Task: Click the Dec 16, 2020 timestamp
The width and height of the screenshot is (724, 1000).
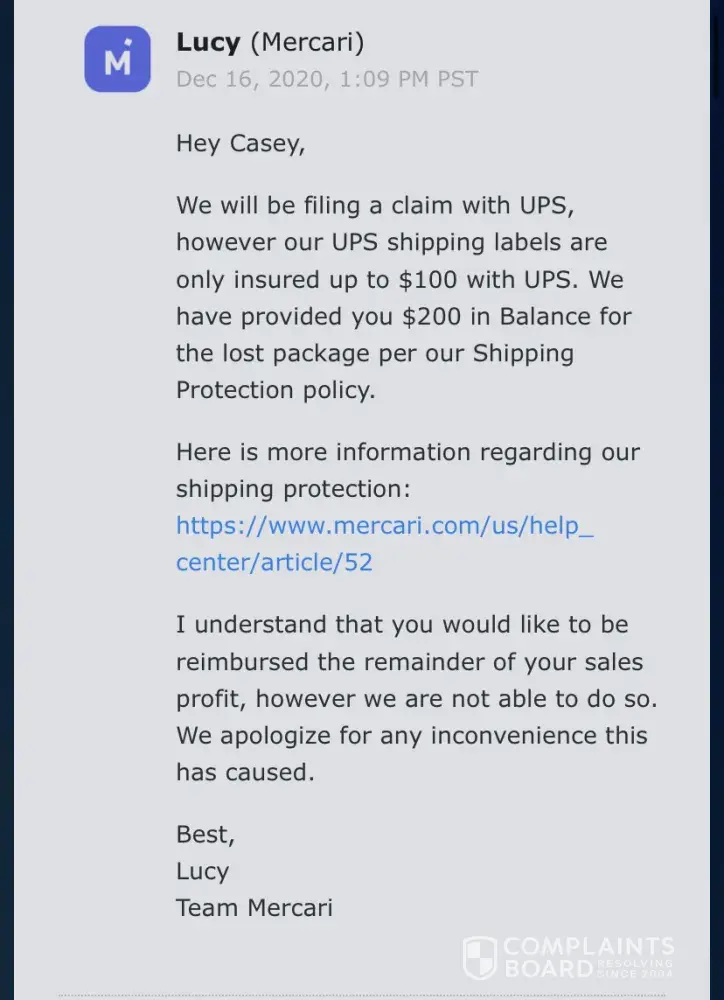Action: [x=327, y=78]
